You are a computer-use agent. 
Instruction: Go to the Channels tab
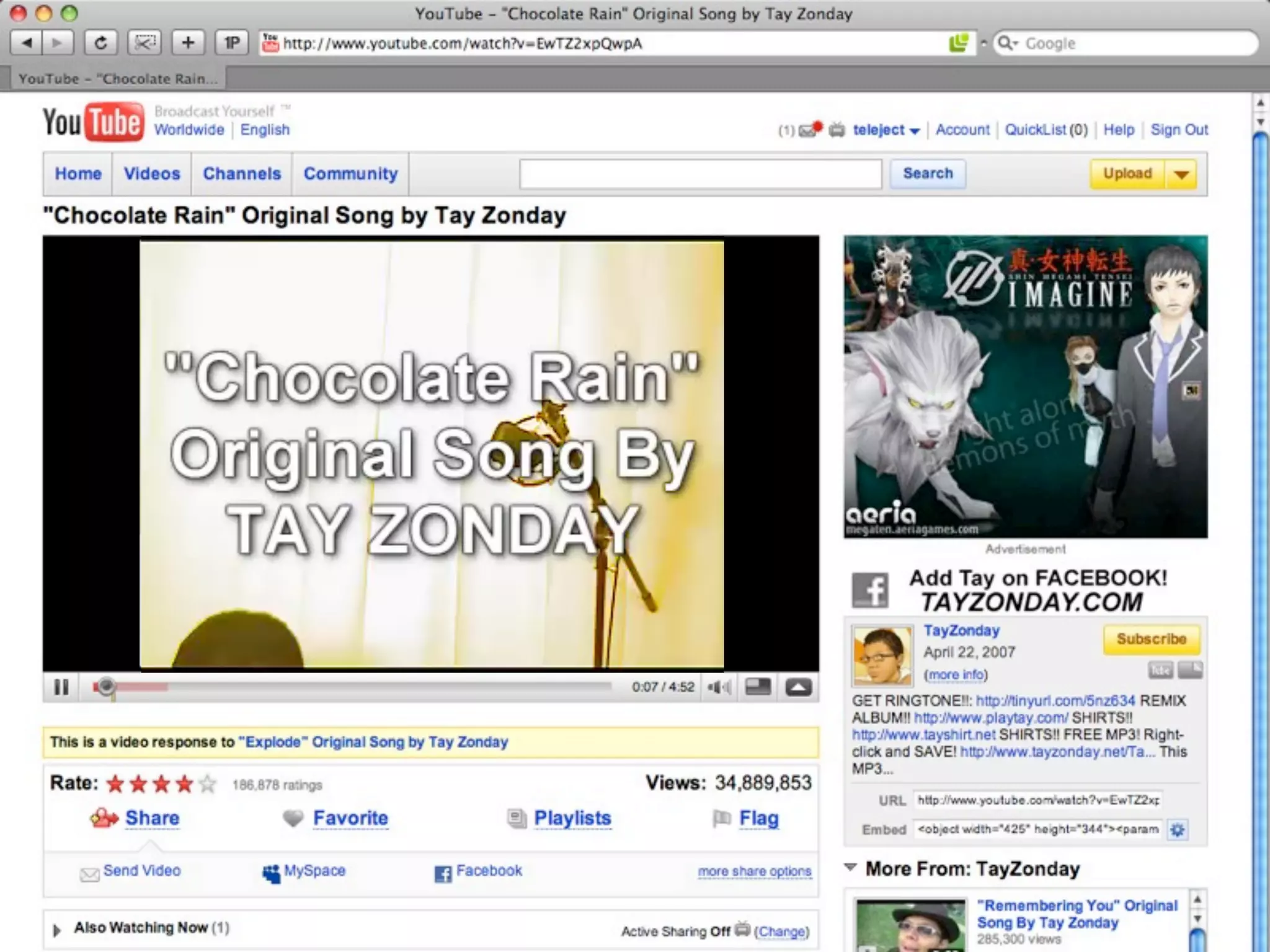(242, 174)
